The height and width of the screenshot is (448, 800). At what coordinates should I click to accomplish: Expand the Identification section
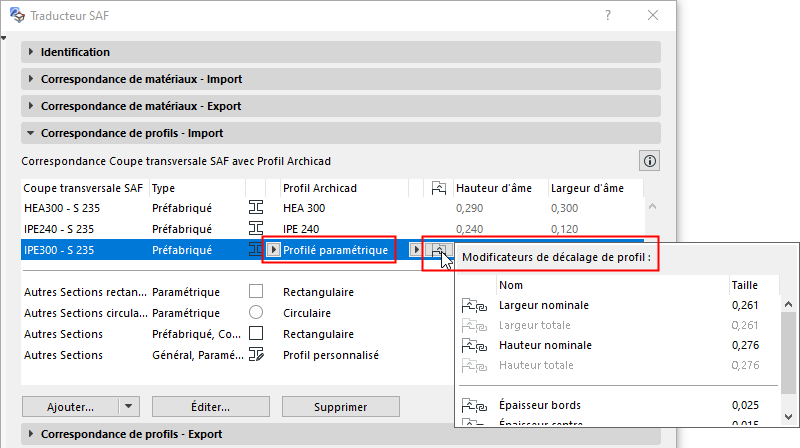tap(341, 52)
